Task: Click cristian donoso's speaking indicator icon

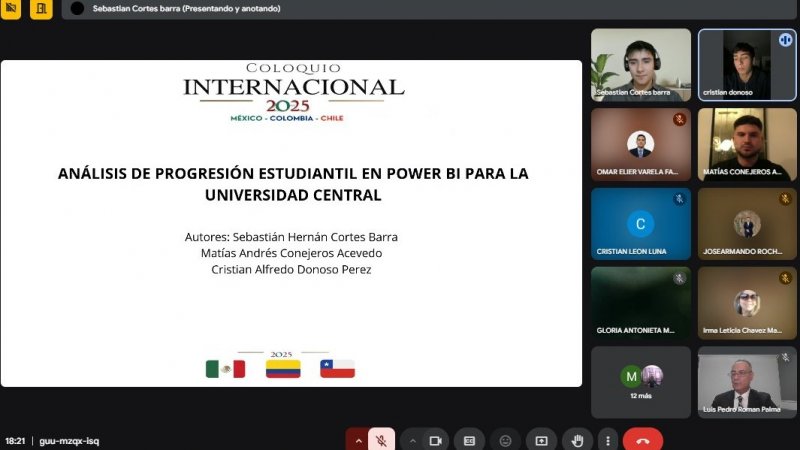Action: coord(785,40)
